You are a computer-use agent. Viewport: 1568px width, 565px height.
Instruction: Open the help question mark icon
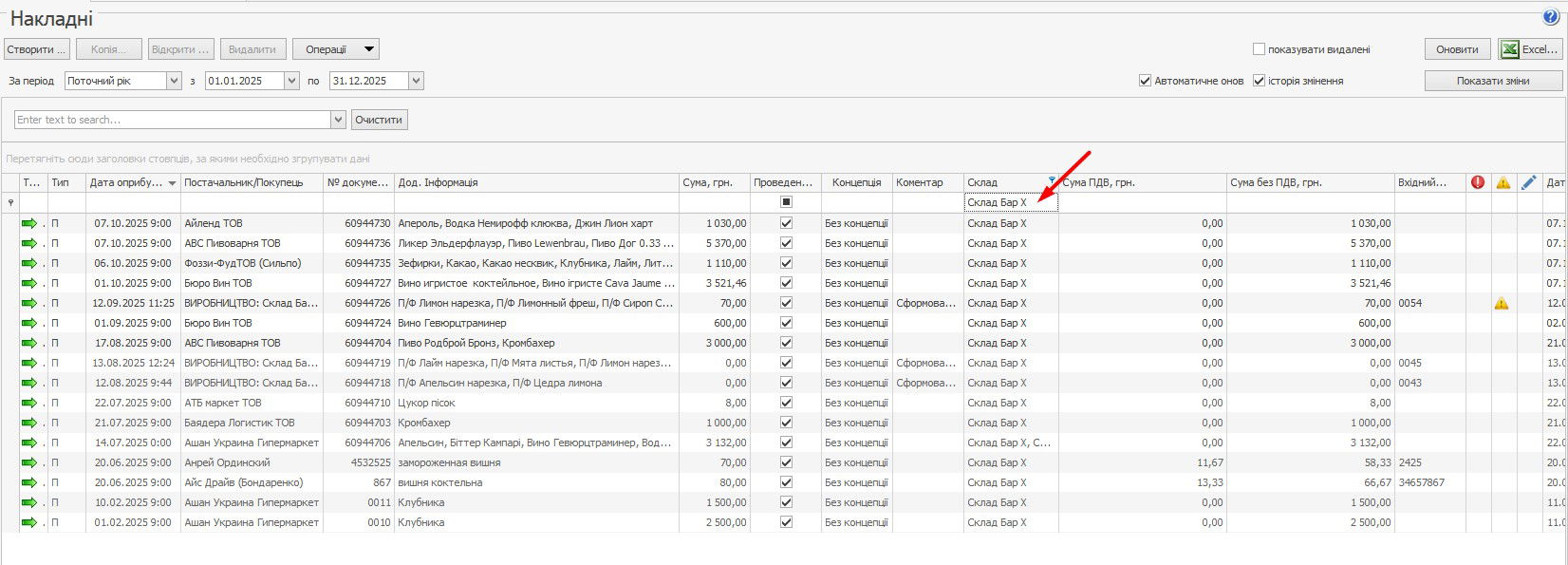(1551, 16)
